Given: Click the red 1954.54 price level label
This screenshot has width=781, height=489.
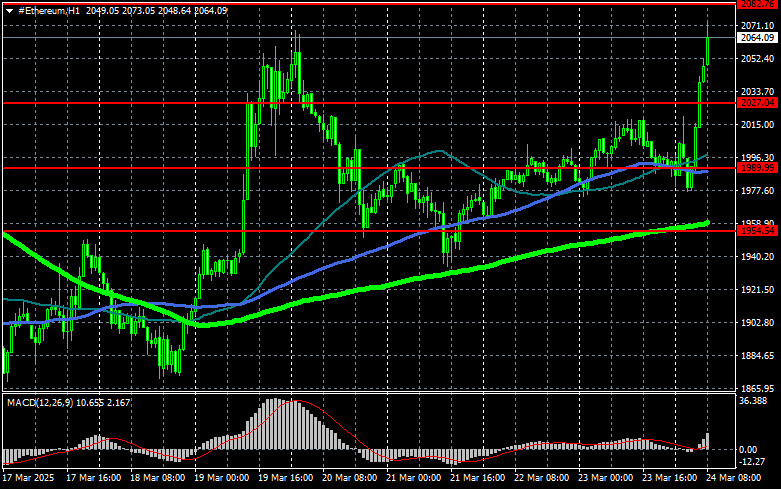Looking at the screenshot, I should coord(758,231).
